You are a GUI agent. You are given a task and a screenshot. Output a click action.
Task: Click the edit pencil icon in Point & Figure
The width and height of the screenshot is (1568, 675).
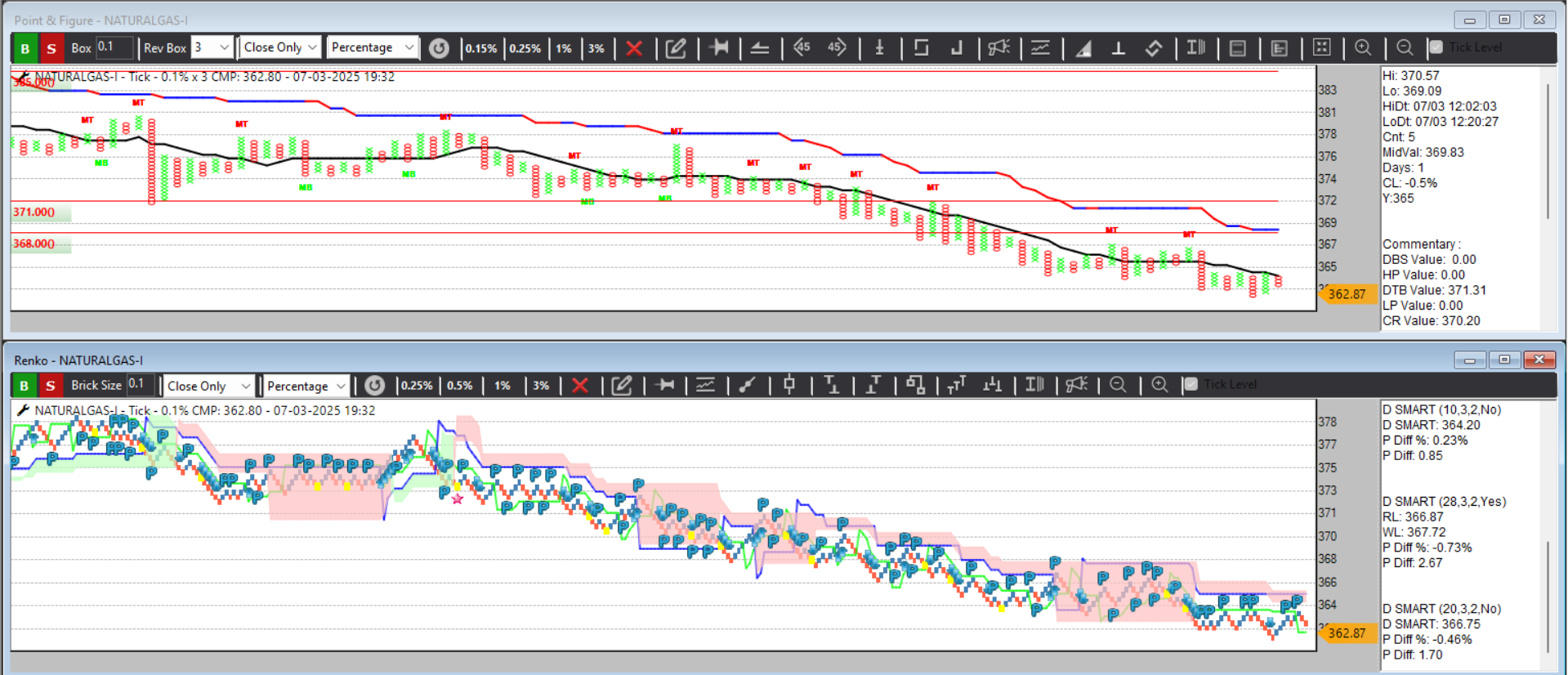pos(676,48)
